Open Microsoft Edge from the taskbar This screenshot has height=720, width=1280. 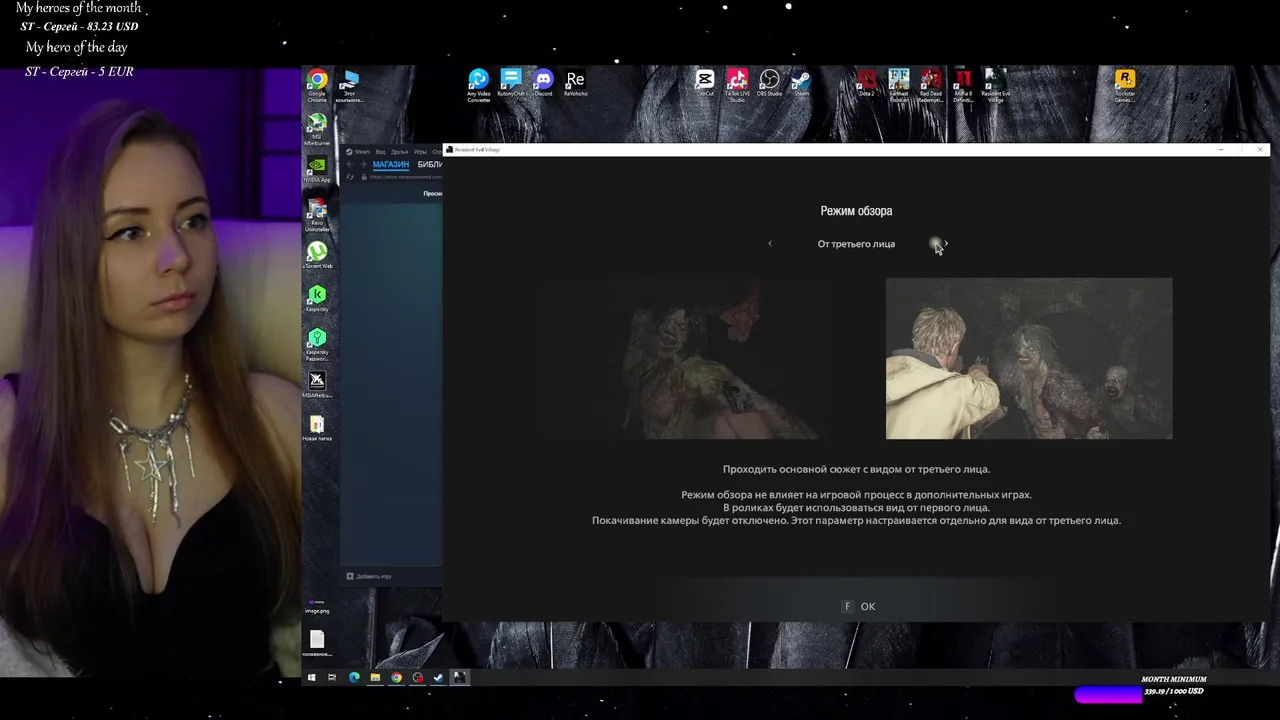354,677
